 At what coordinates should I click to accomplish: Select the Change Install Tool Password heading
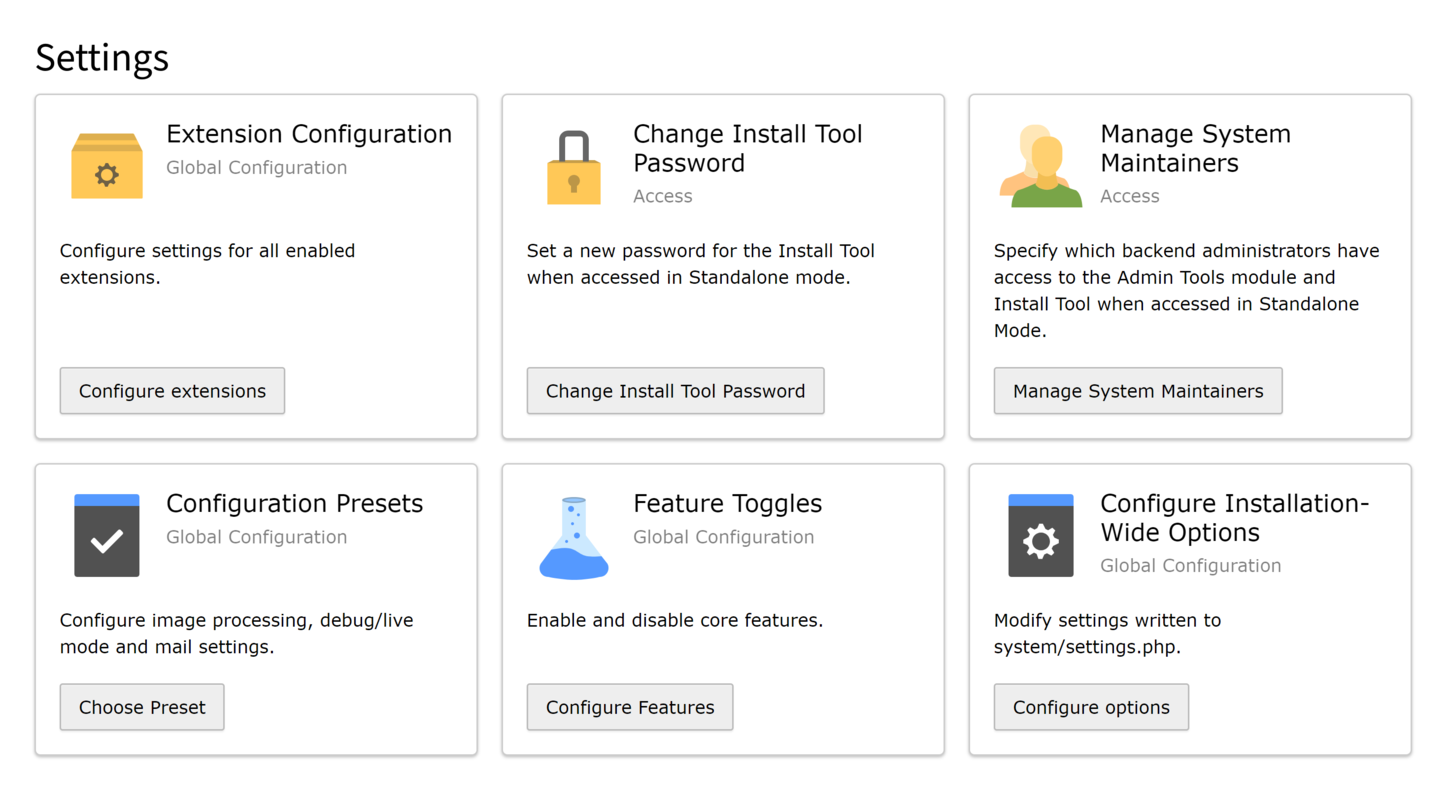point(748,148)
